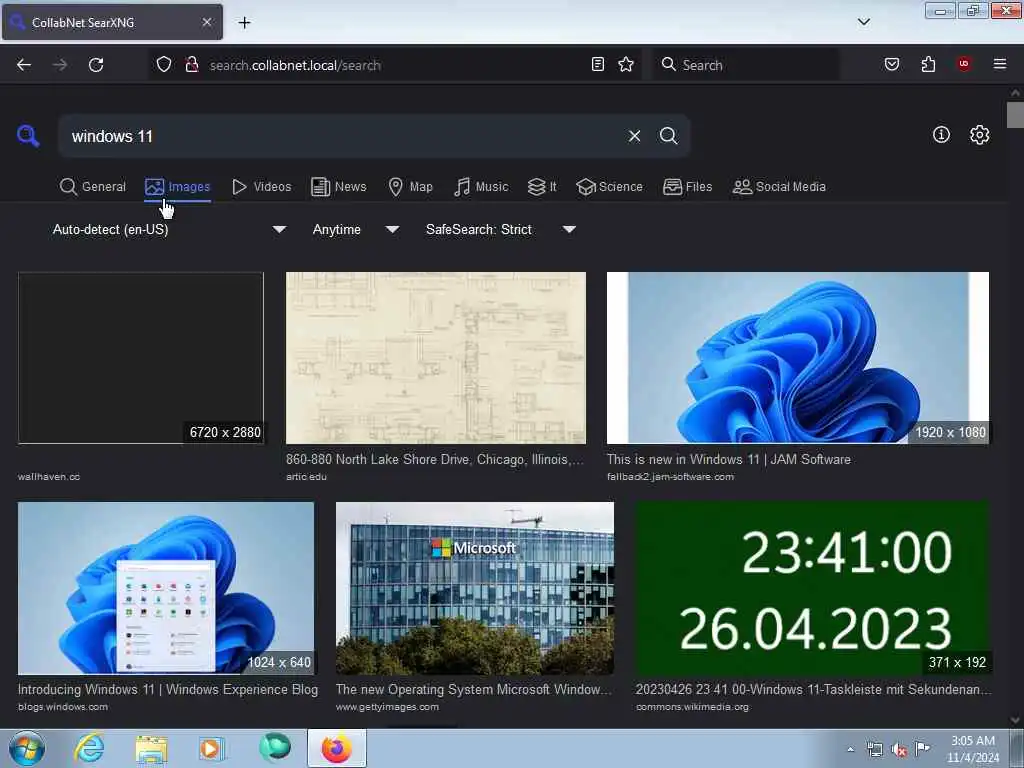Show hidden tray icons arrow
Viewport: 1024px width, 768px height.
click(850, 750)
